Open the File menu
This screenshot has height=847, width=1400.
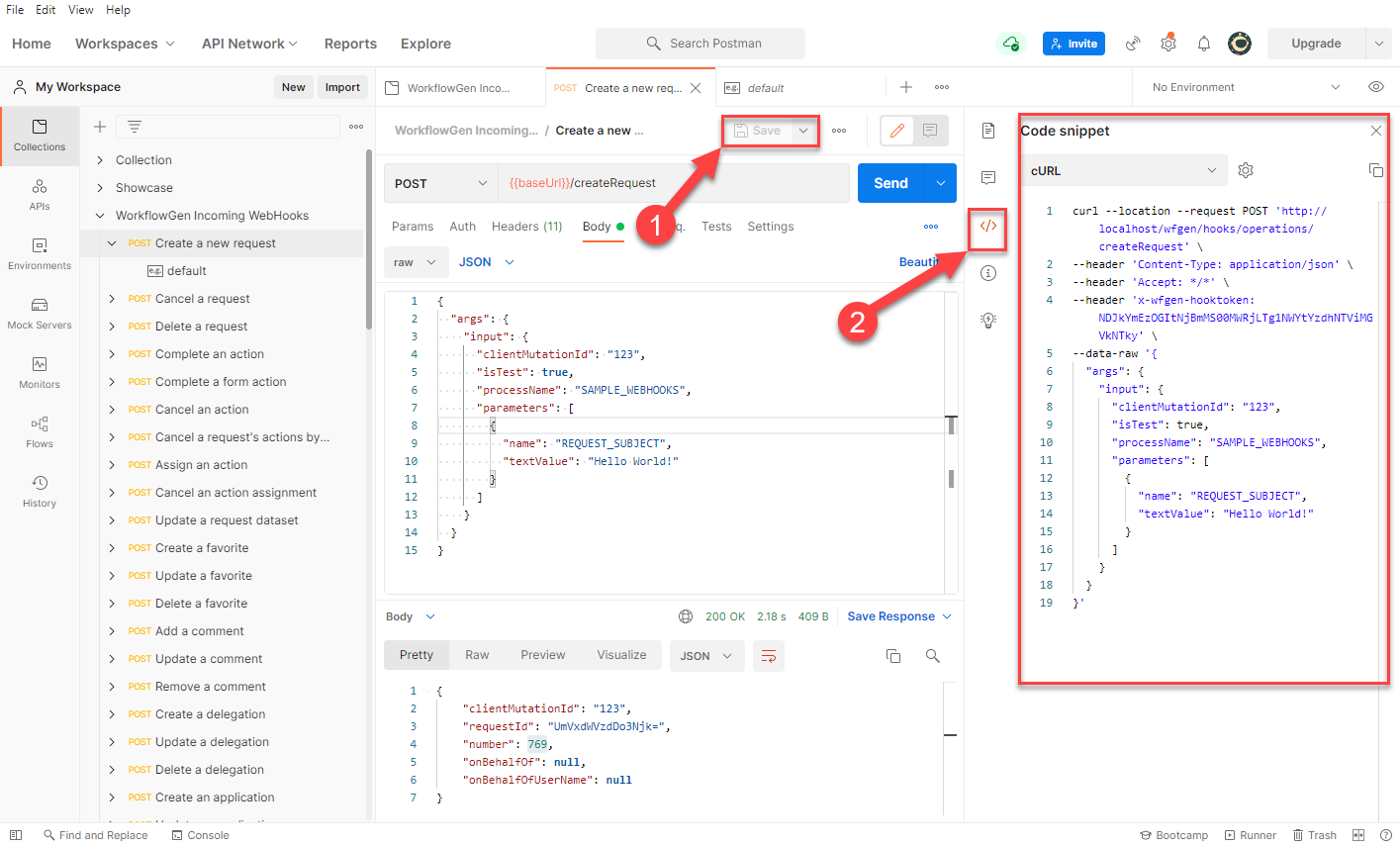(x=15, y=10)
